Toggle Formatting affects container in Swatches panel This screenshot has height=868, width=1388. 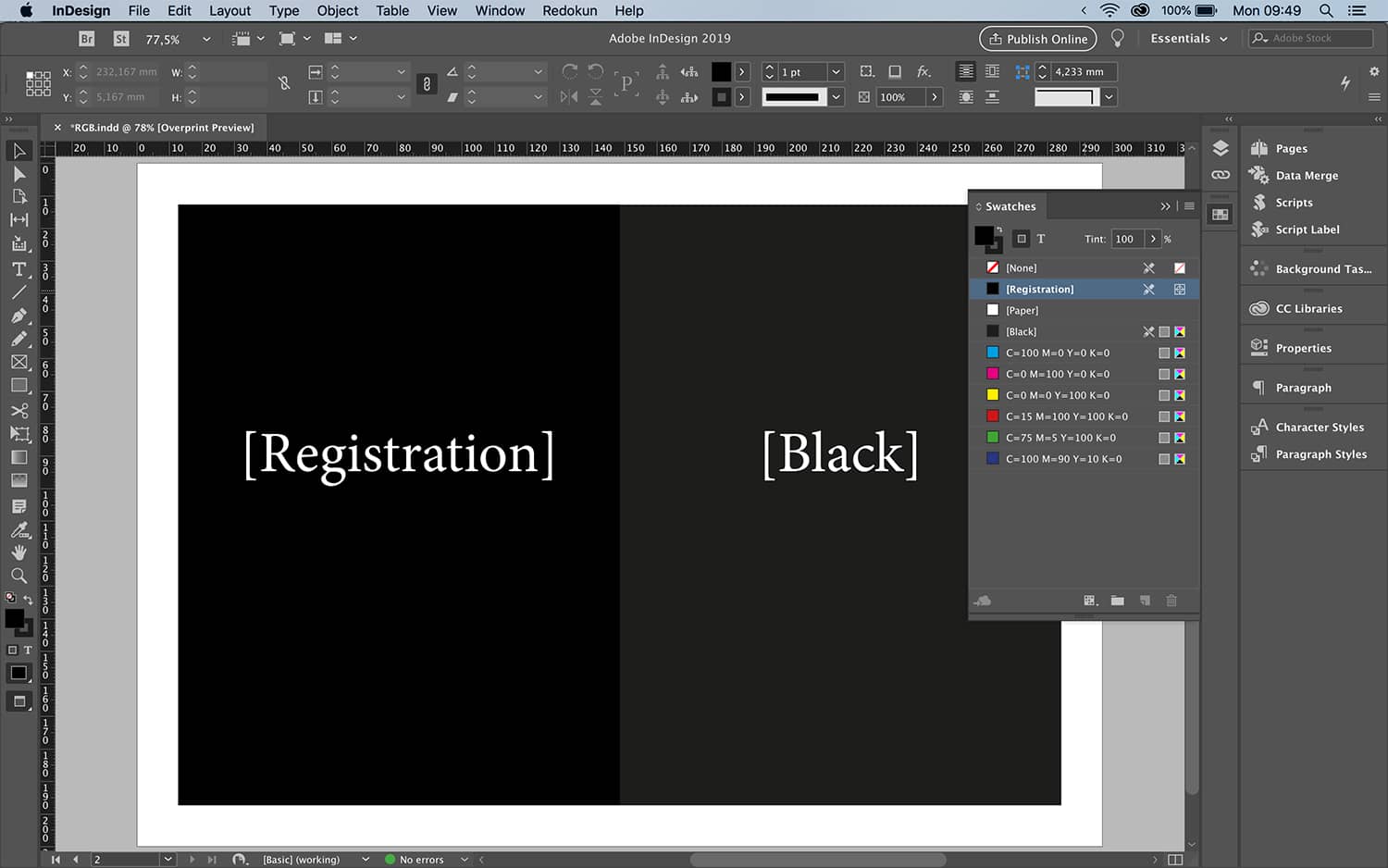[x=1022, y=239]
